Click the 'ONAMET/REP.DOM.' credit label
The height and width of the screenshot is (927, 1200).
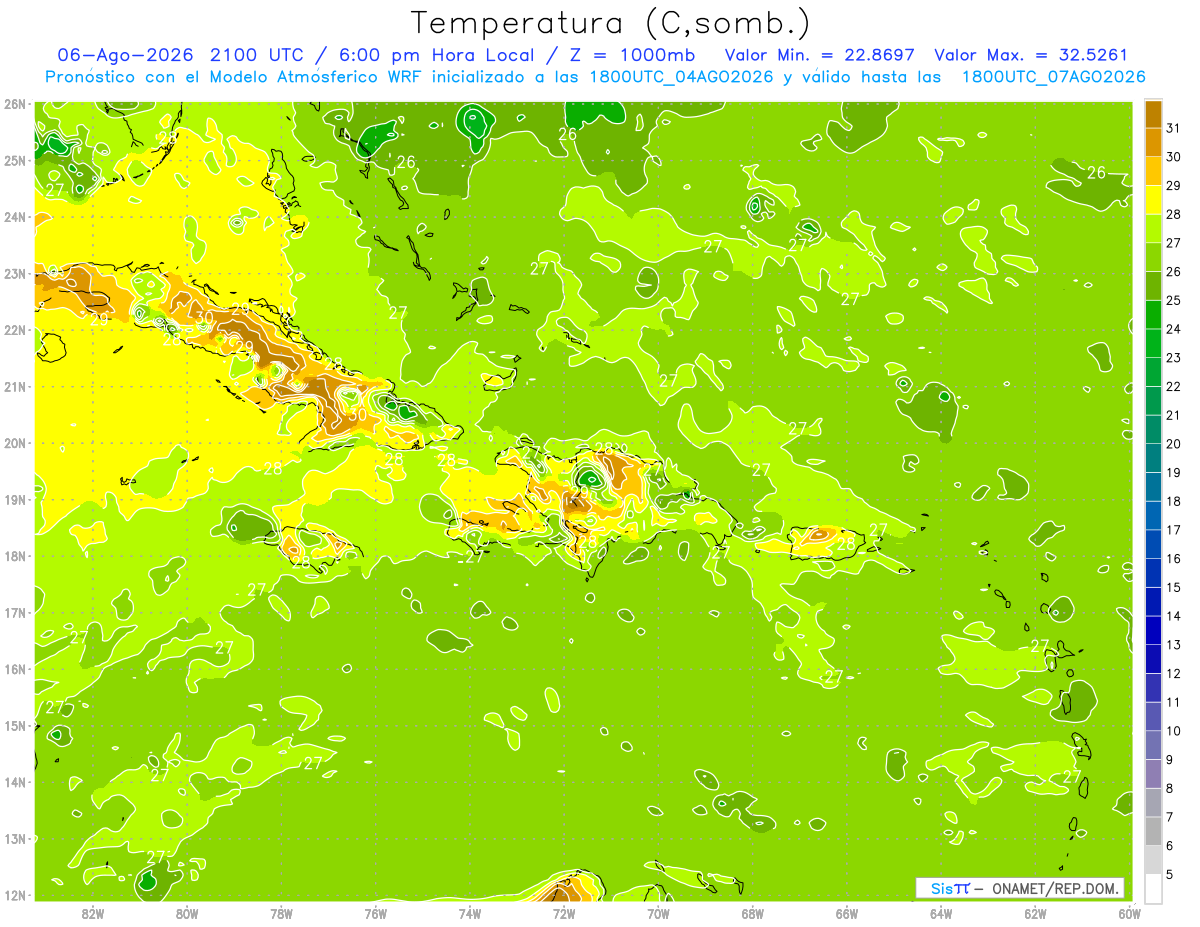[x=1056, y=888]
